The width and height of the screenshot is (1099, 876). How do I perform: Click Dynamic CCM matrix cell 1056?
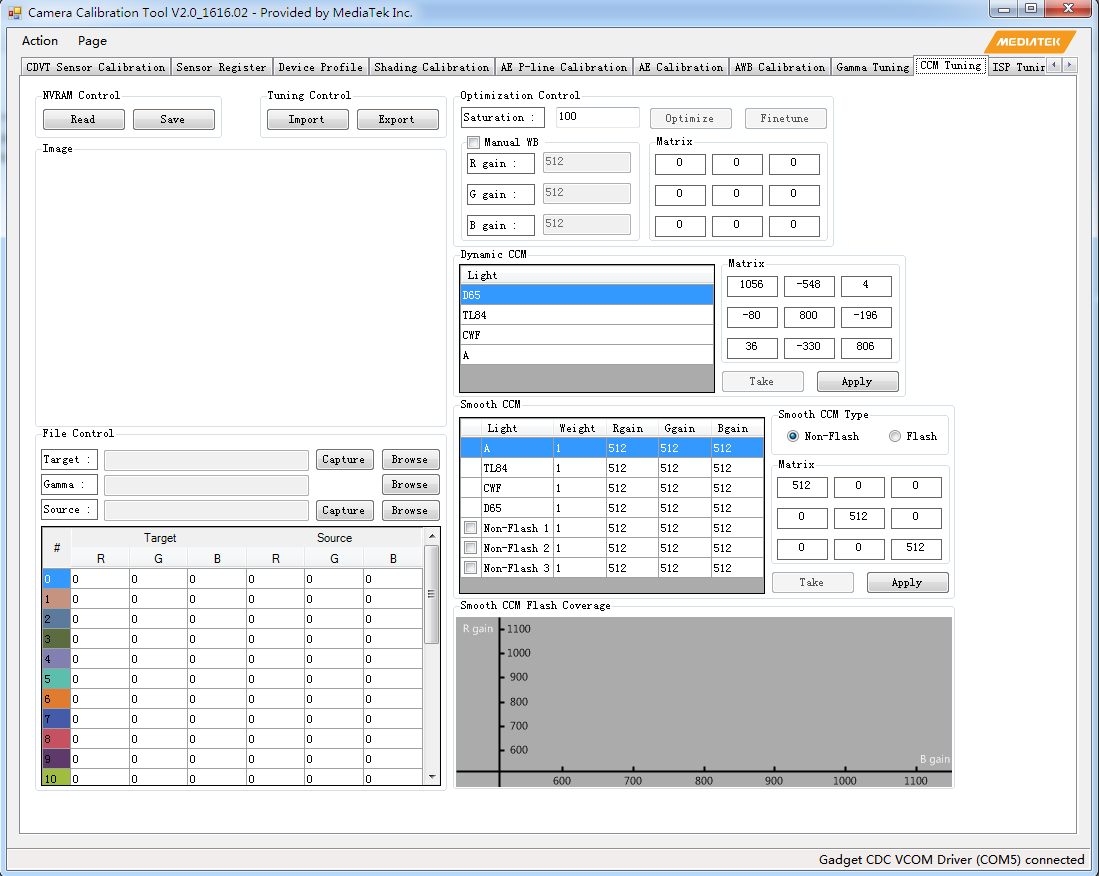pos(752,285)
